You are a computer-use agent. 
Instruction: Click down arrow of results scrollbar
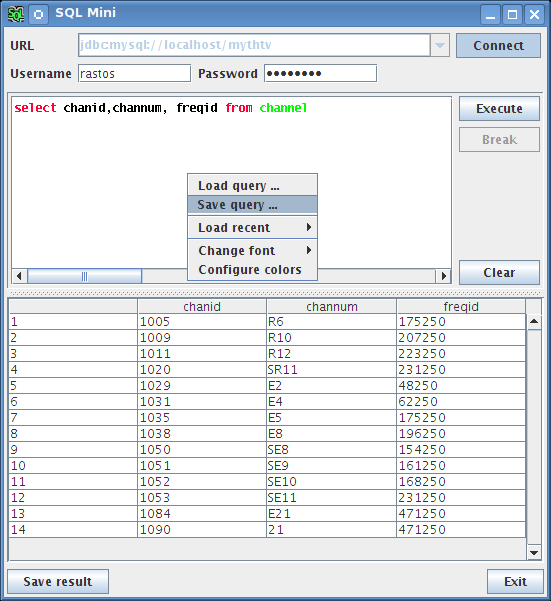click(534, 553)
